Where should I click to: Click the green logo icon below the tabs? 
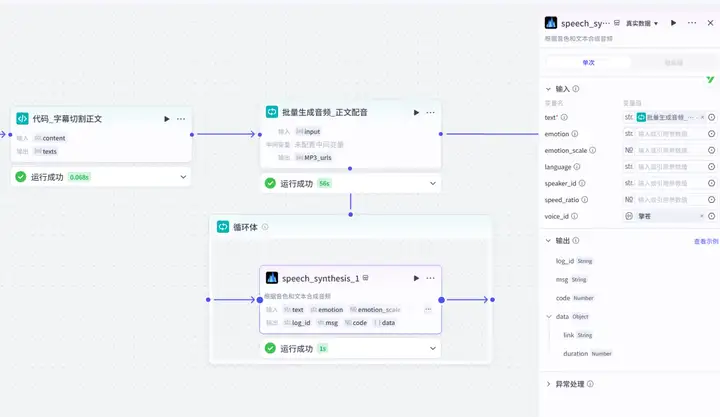point(710,80)
